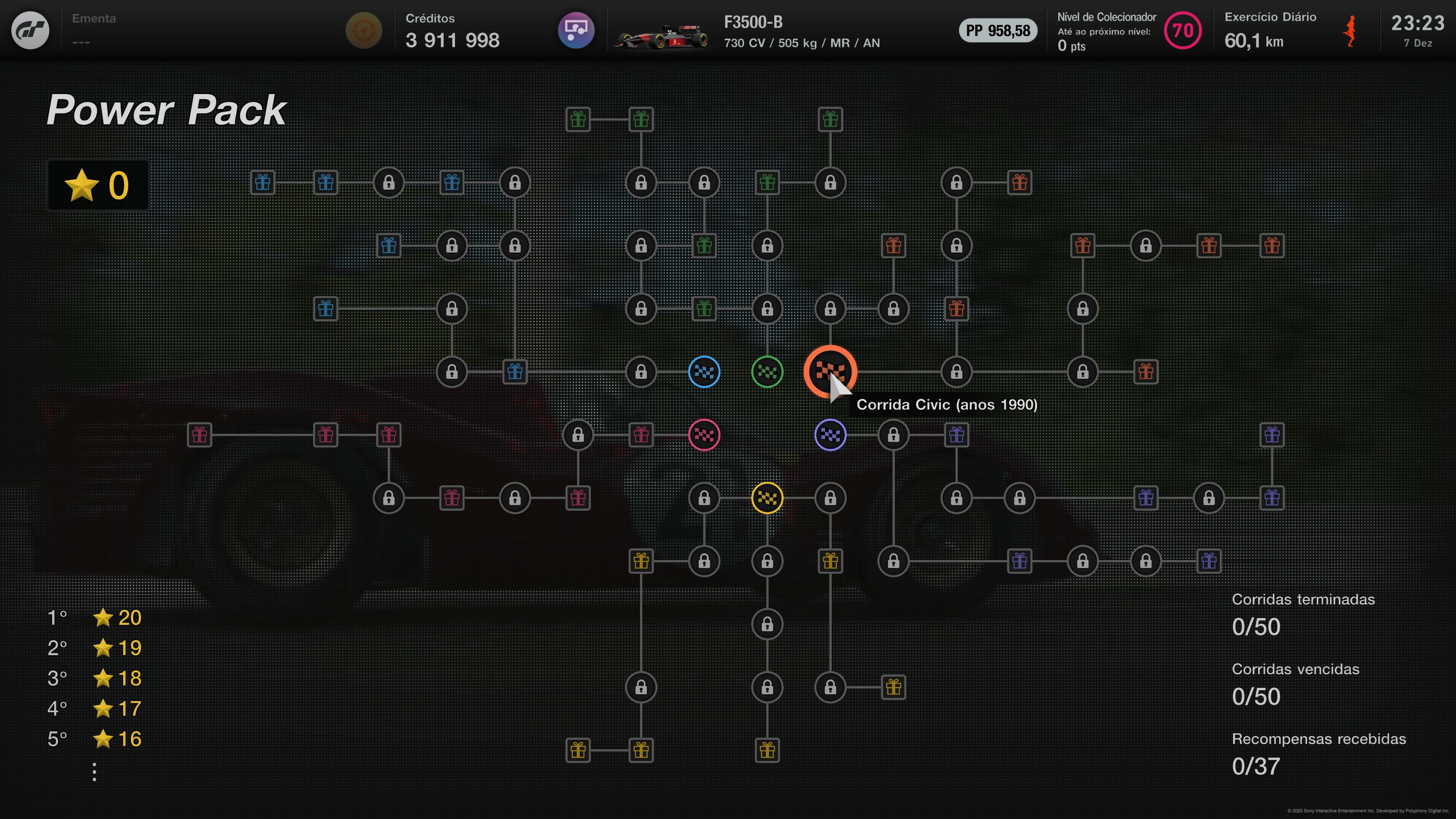Viewport: 1456px width, 819px height.
Task: Click the star total counter box
Action: click(x=98, y=185)
